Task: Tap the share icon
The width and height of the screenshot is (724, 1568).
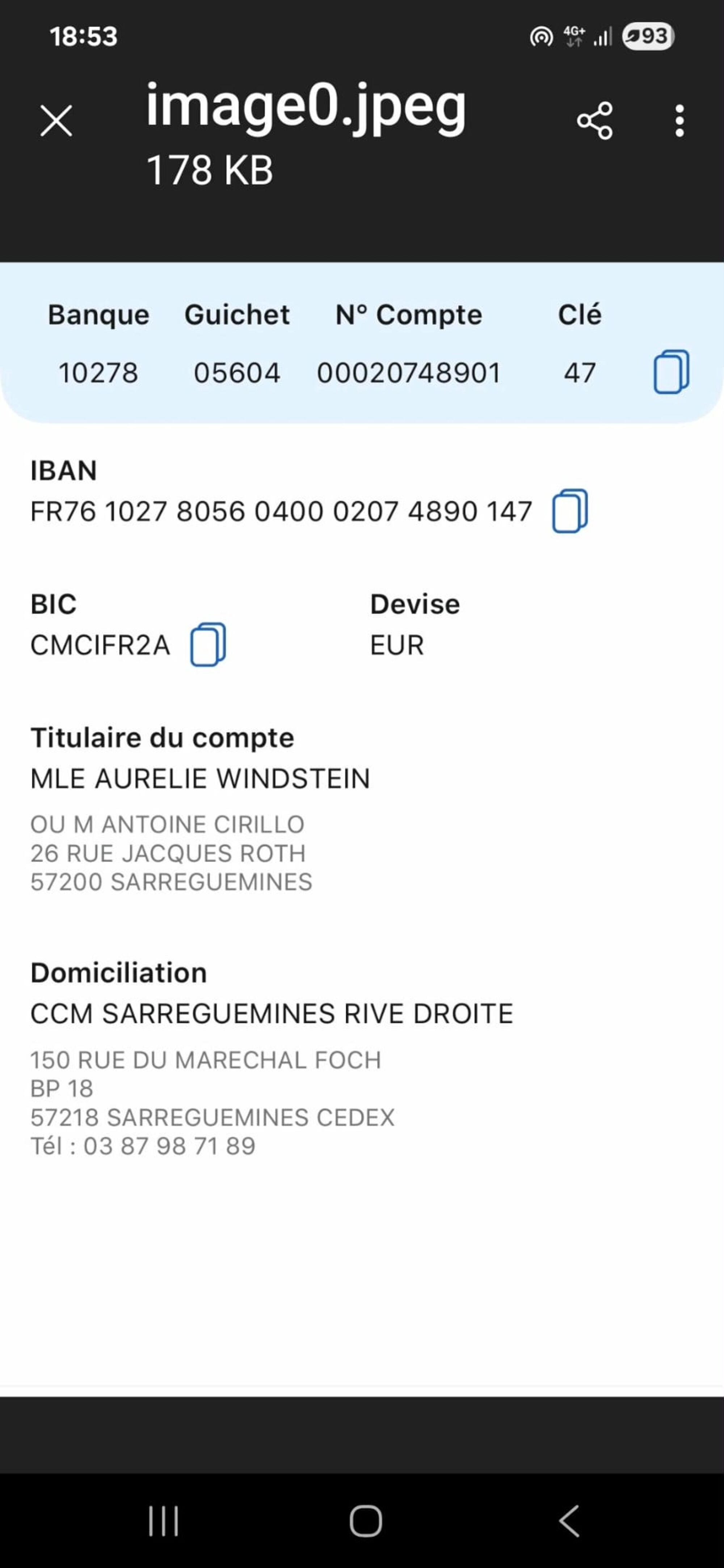Action: [594, 121]
